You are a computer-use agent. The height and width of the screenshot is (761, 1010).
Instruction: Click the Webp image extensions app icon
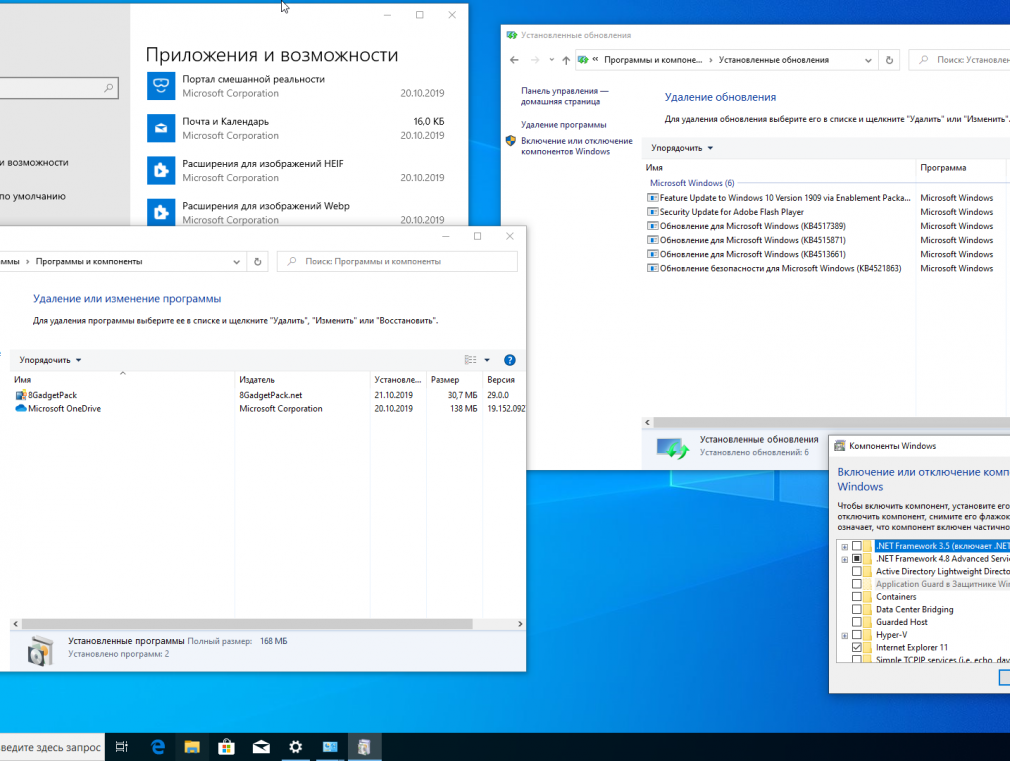161,212
